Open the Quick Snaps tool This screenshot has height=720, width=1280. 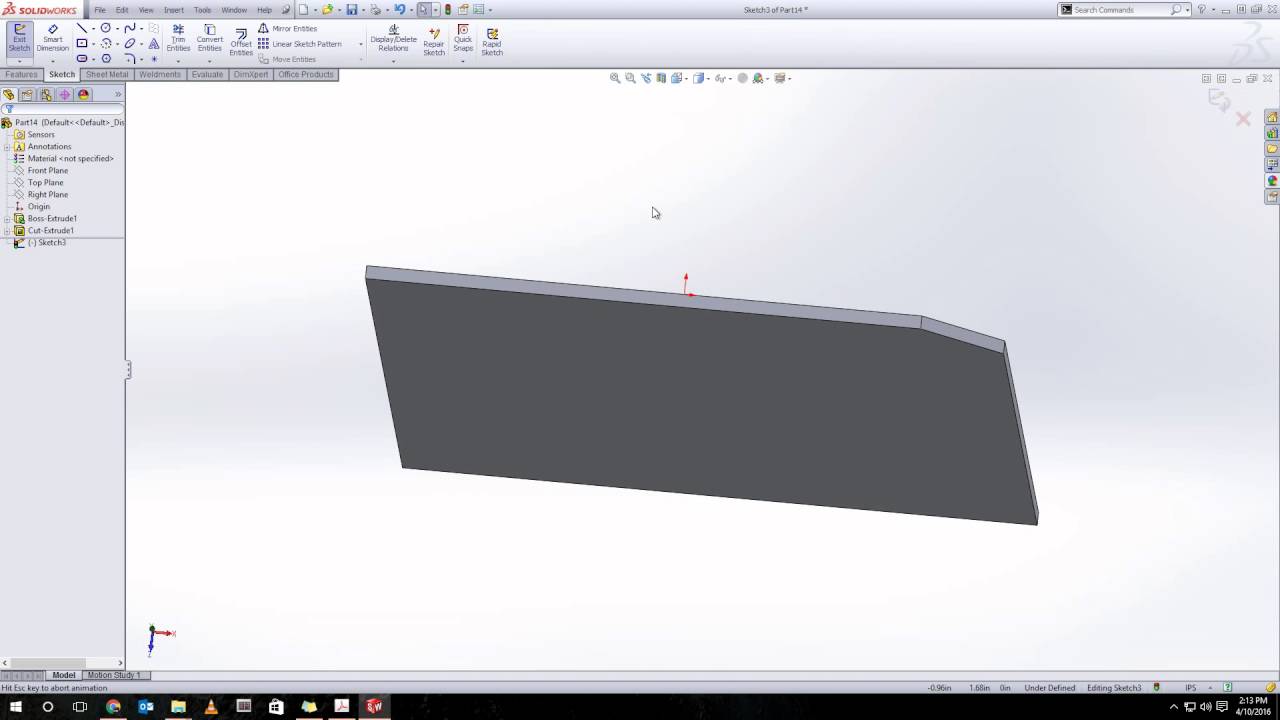click(x=463, y=38)
